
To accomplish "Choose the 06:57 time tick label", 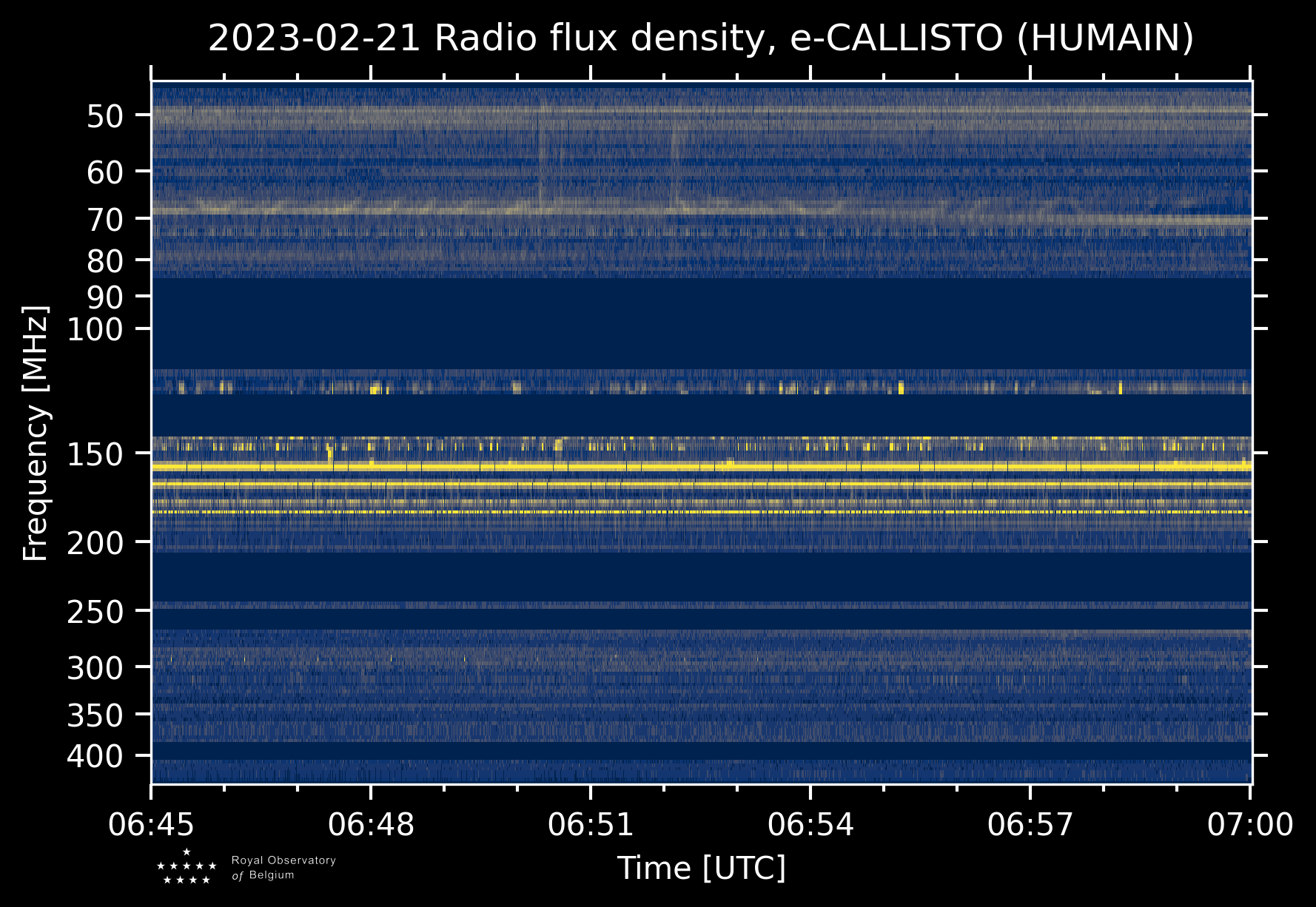I will (x=1030, y=825).
